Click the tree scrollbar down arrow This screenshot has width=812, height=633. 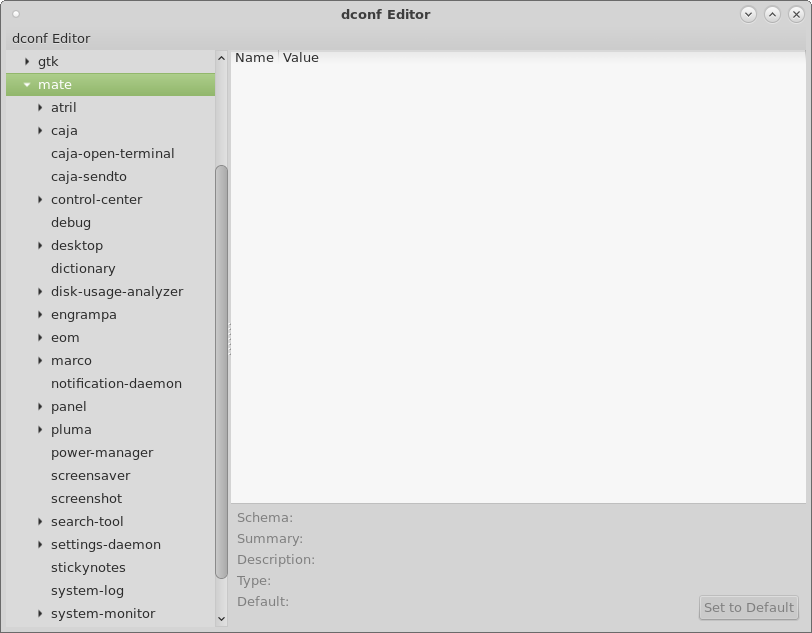click(222, 618)
